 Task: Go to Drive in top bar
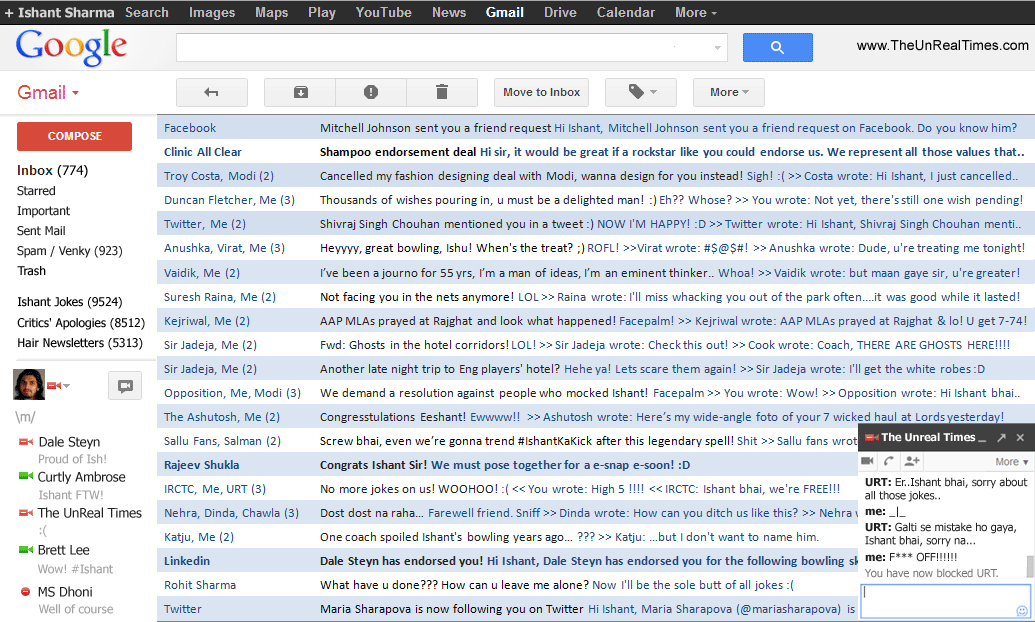coord(560,13)
